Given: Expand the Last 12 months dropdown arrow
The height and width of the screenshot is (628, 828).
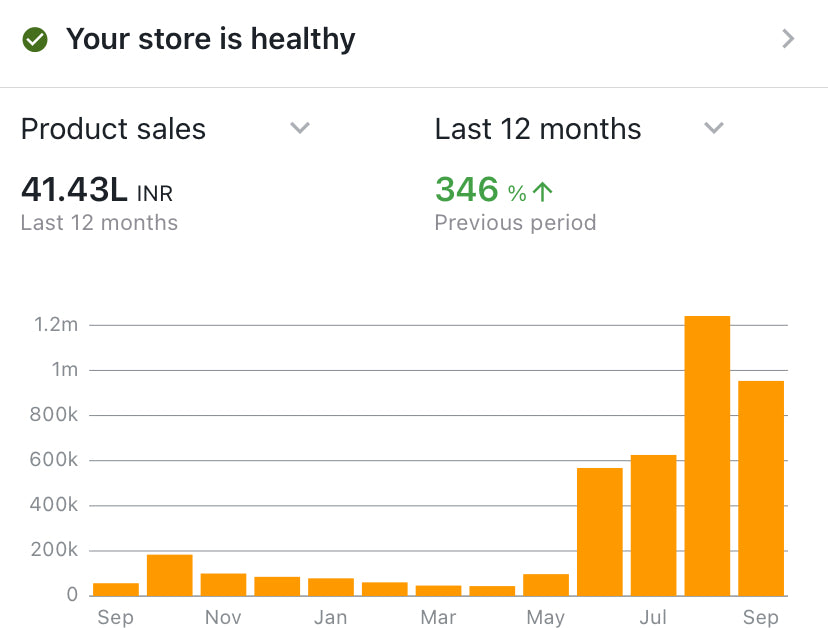Looking at the screenshot, I should (713, 129).
